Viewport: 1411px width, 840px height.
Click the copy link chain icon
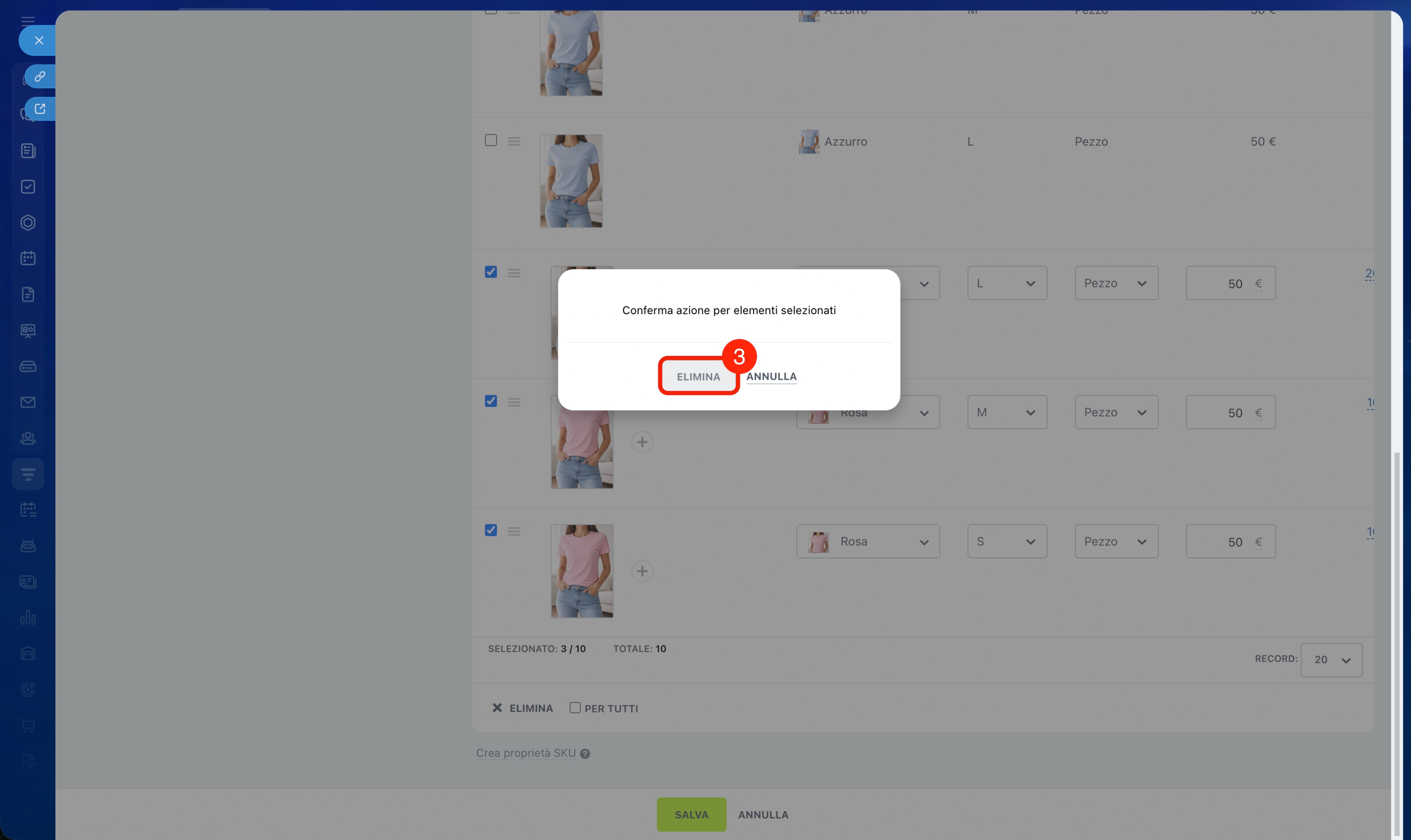(39, 76)
